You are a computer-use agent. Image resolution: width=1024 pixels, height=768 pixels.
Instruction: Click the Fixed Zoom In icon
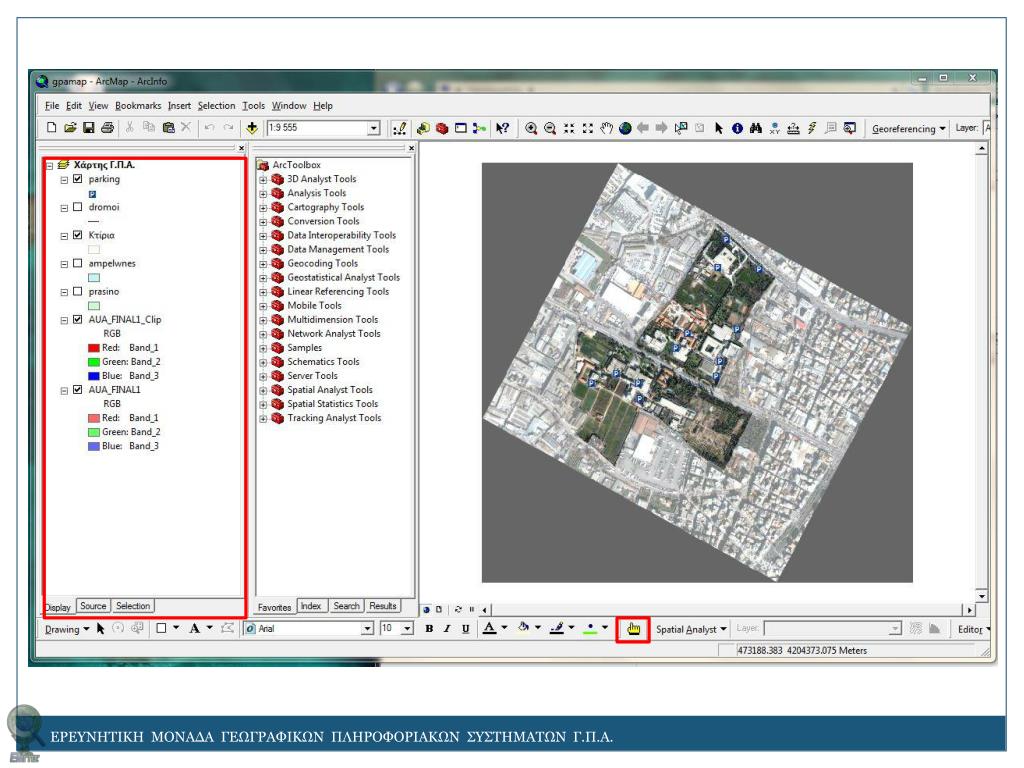(569, 129)
